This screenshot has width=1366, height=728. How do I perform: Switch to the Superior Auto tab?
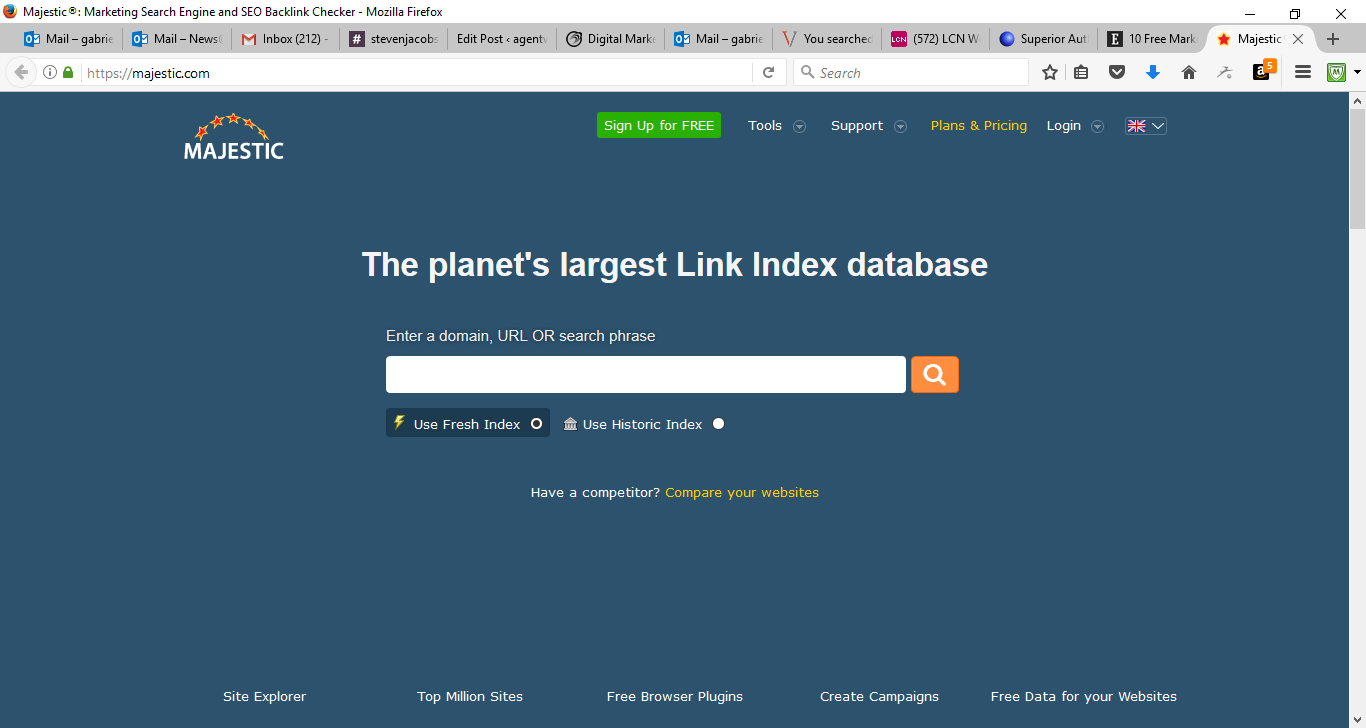click(1043, 39)
